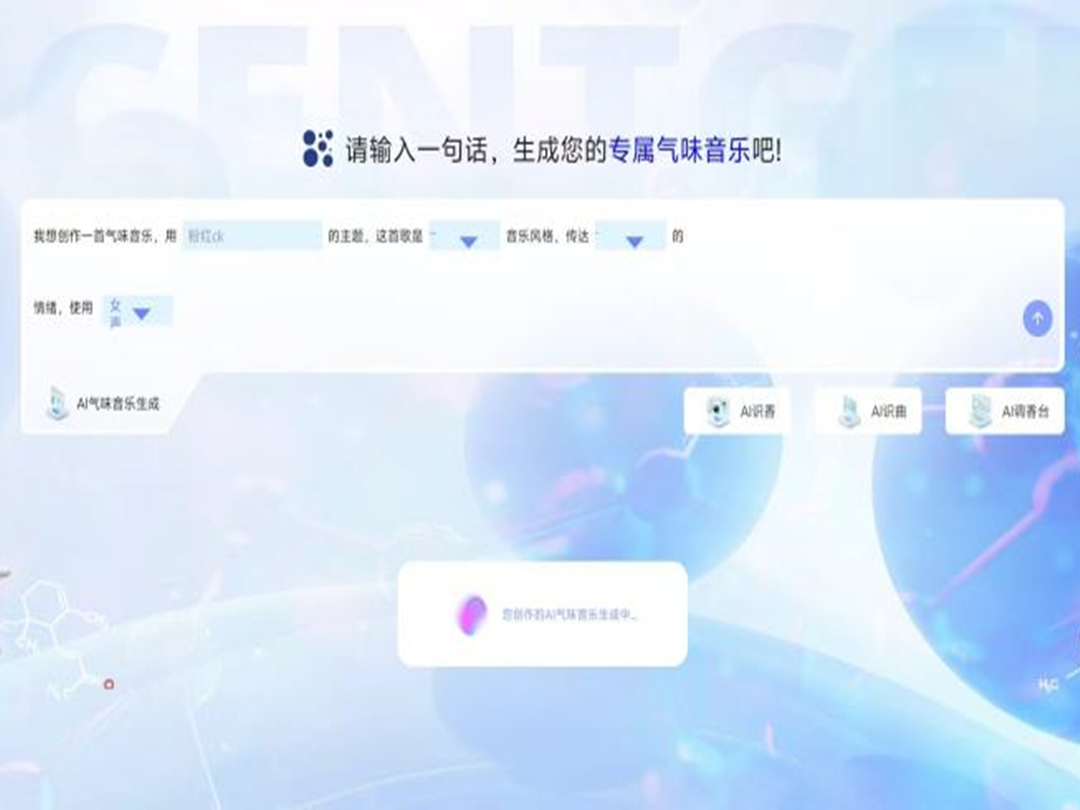This screenshot has height=810, width=1080.
Task: Open the 女声 voice selection dropdown
Action: click(139, 312)
